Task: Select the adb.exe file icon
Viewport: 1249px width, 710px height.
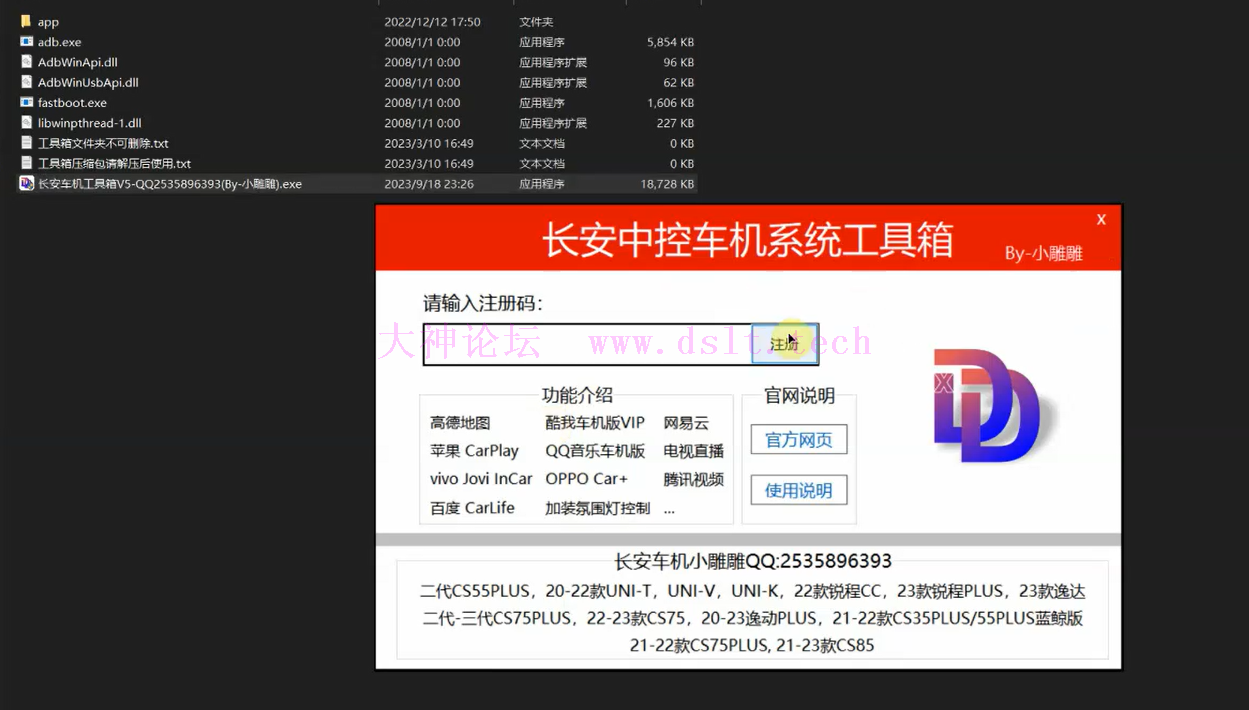Action: [x=26, y=42]
